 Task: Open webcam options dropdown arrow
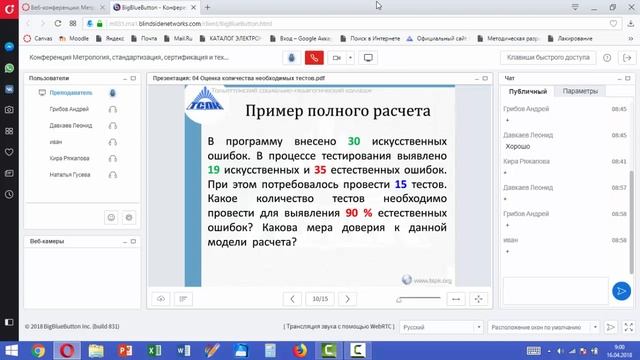[x=350, y=58]
